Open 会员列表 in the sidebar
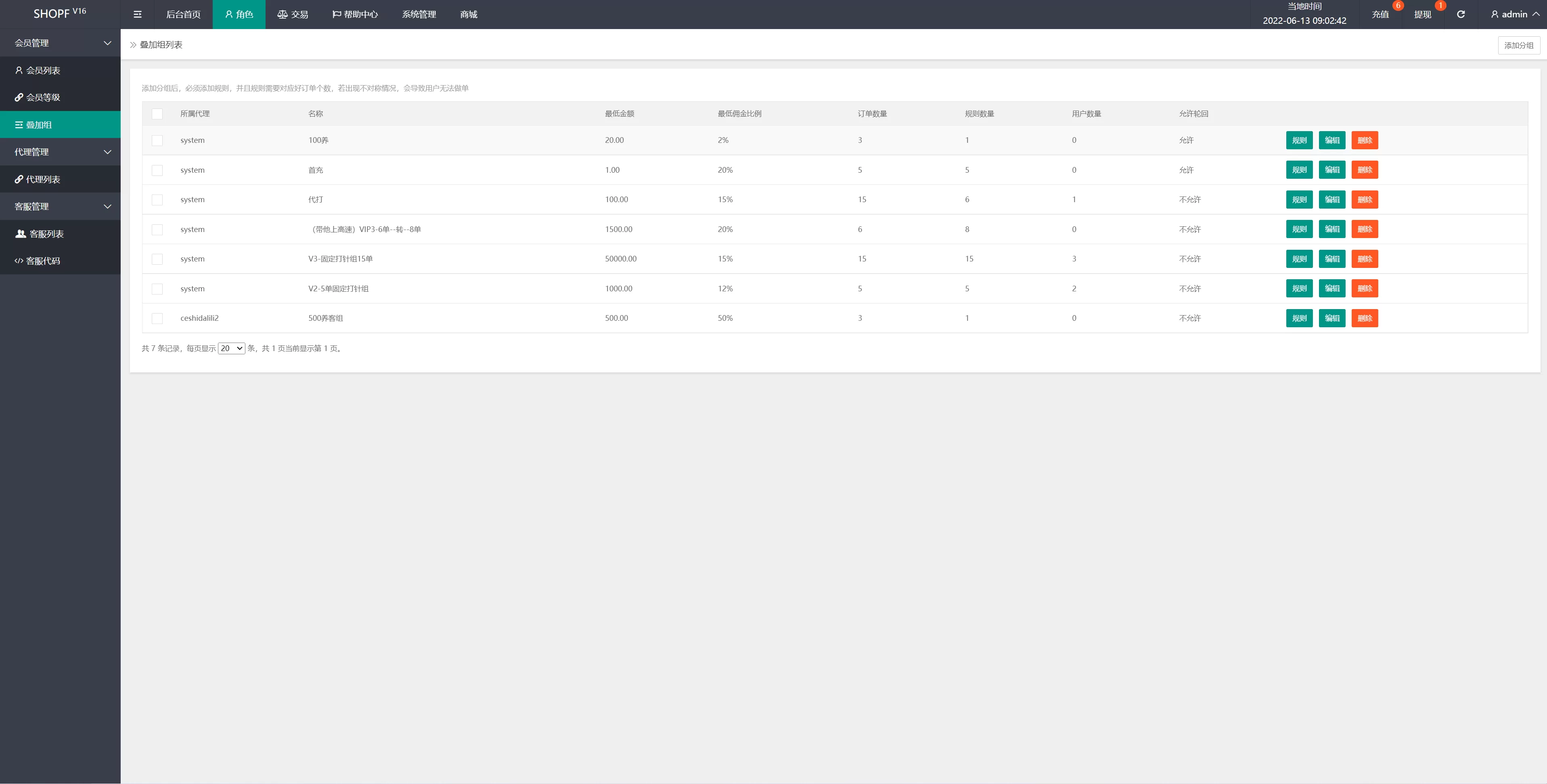 click(43, 70)
